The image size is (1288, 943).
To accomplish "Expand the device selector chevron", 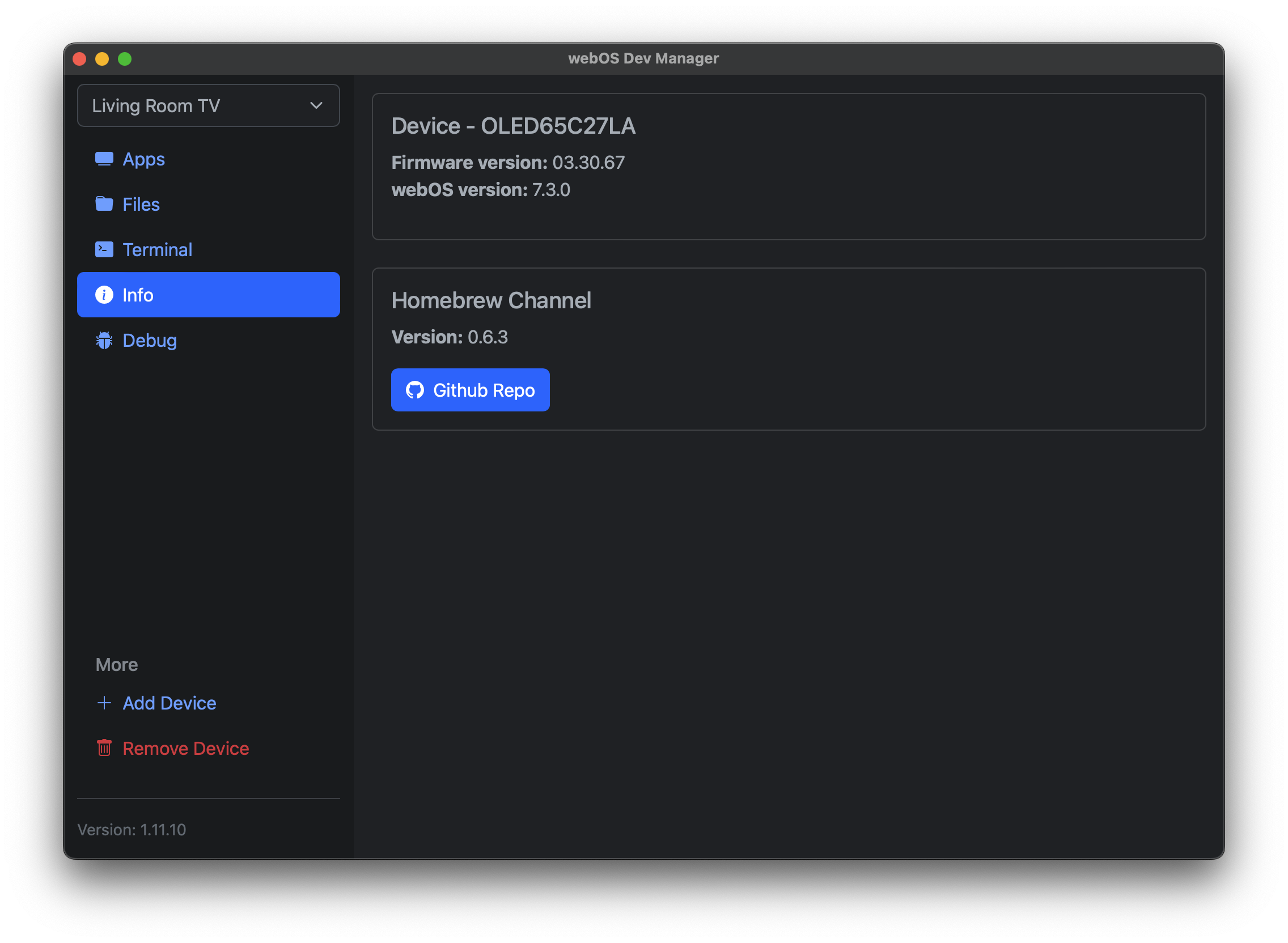I will point(315,105).
